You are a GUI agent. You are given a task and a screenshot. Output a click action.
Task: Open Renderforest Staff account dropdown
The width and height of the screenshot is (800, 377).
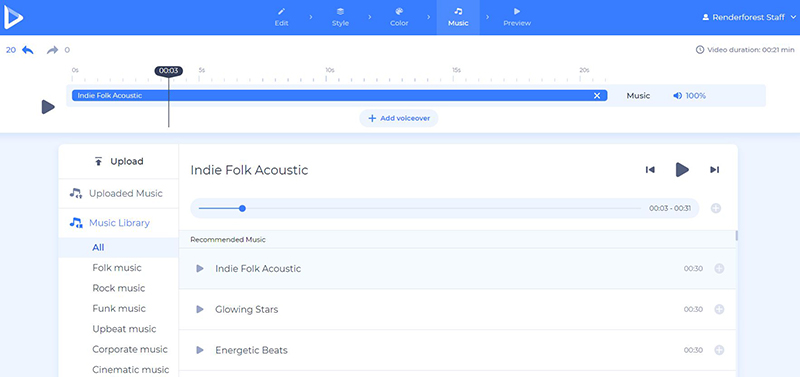748,17
